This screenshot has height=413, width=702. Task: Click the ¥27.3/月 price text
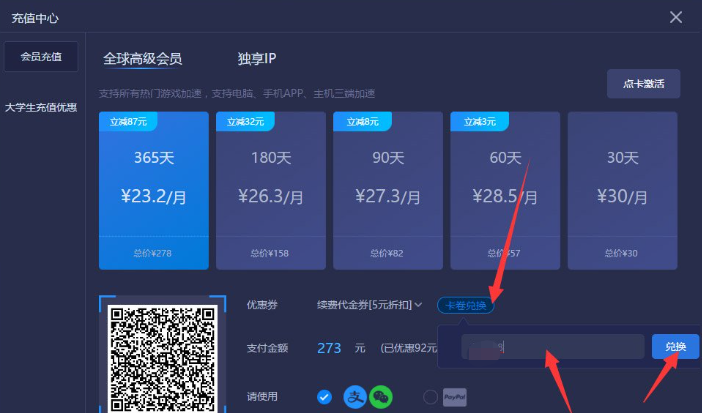tap(388, 197)
